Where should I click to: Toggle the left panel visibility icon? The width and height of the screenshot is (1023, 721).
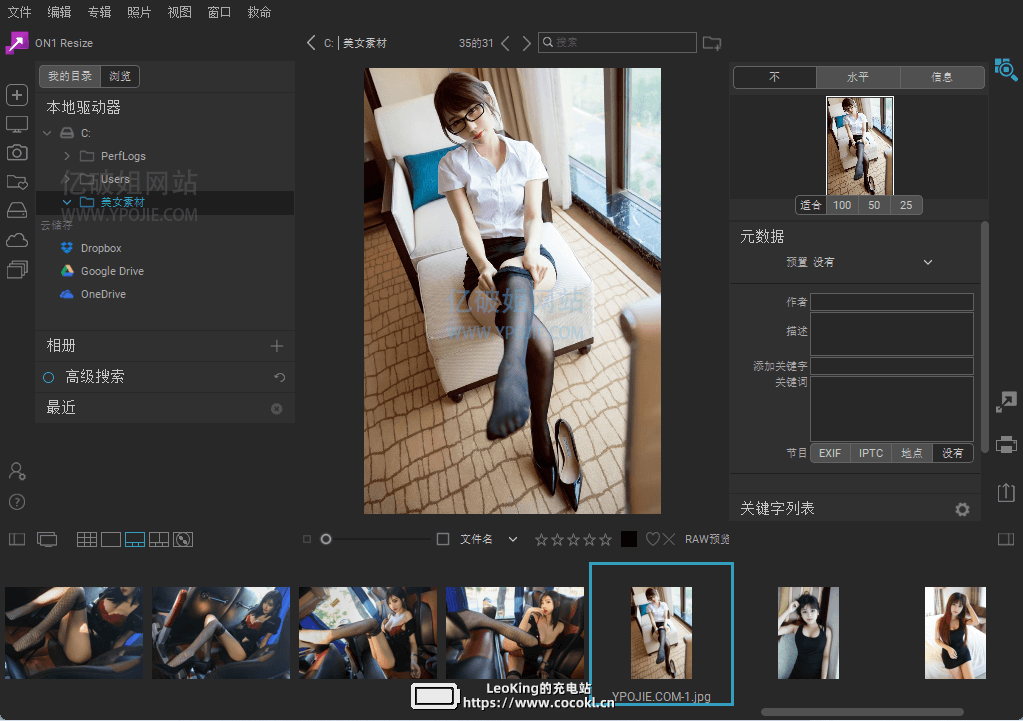coord(17,539)
